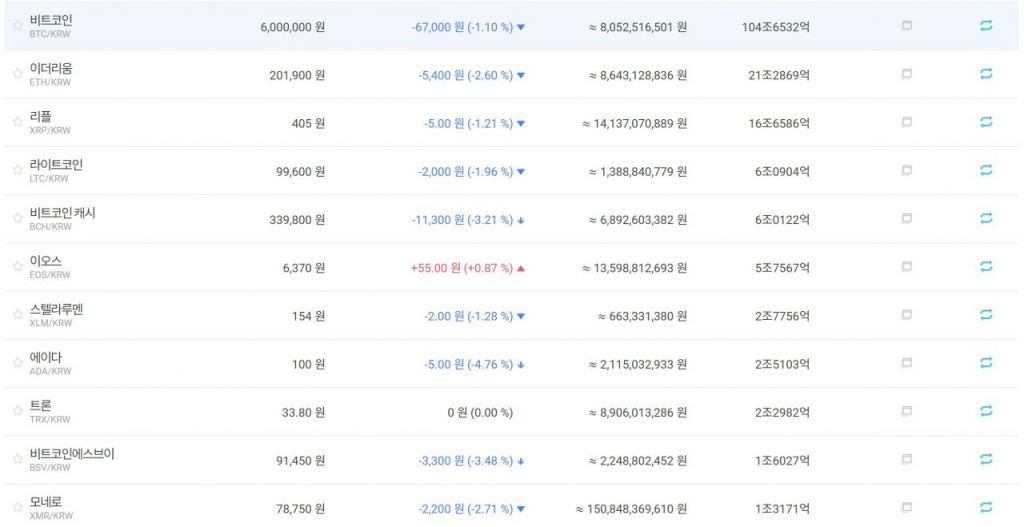Screen dimensions: 1024x527
Task: Click market cap 5조7567억
Action: (782, 268)
